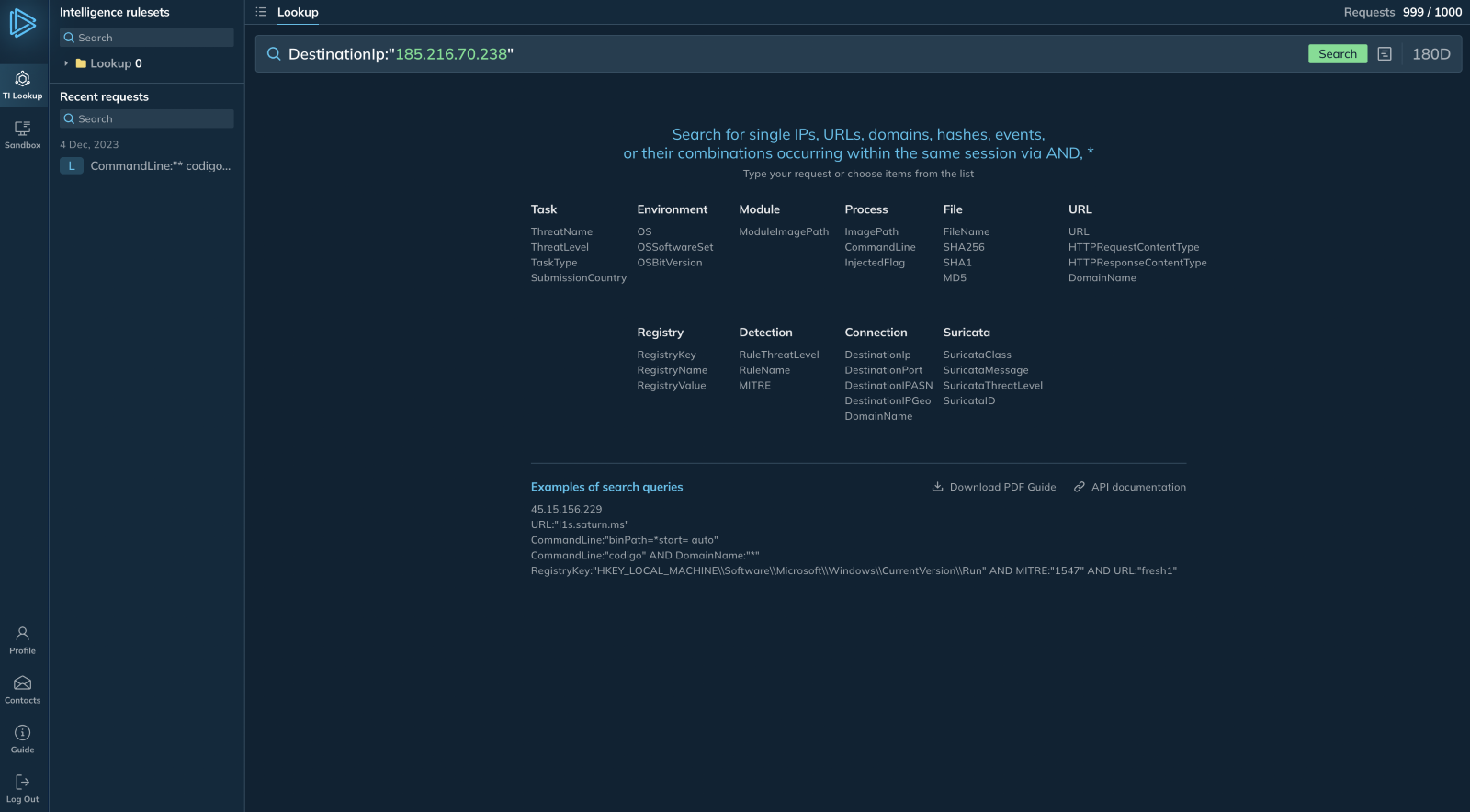Screen dimensions: 1470x812
Task: Expand the Lookup 0 folder
Action: [66, 63]
